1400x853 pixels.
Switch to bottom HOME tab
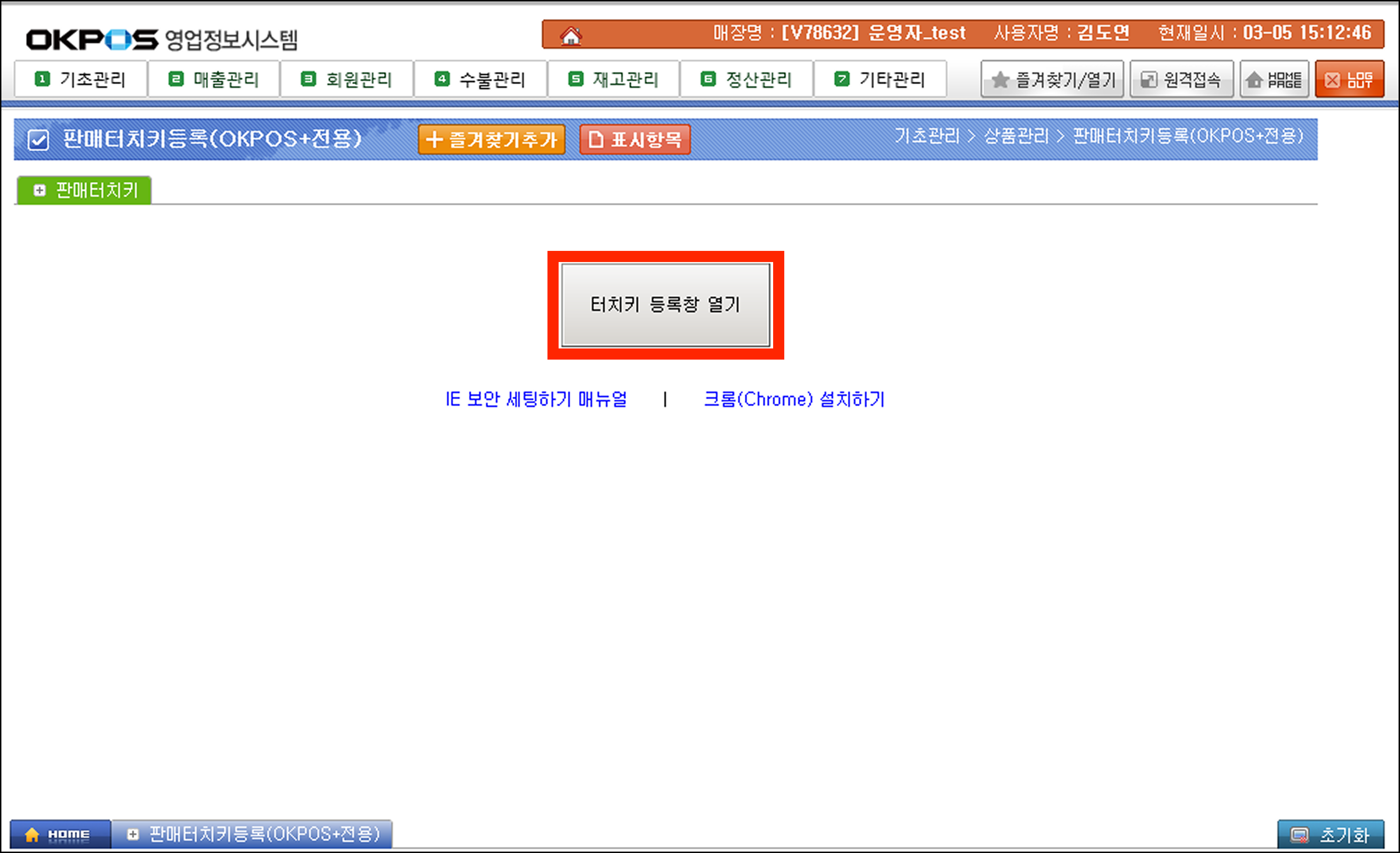pos(59,834)
